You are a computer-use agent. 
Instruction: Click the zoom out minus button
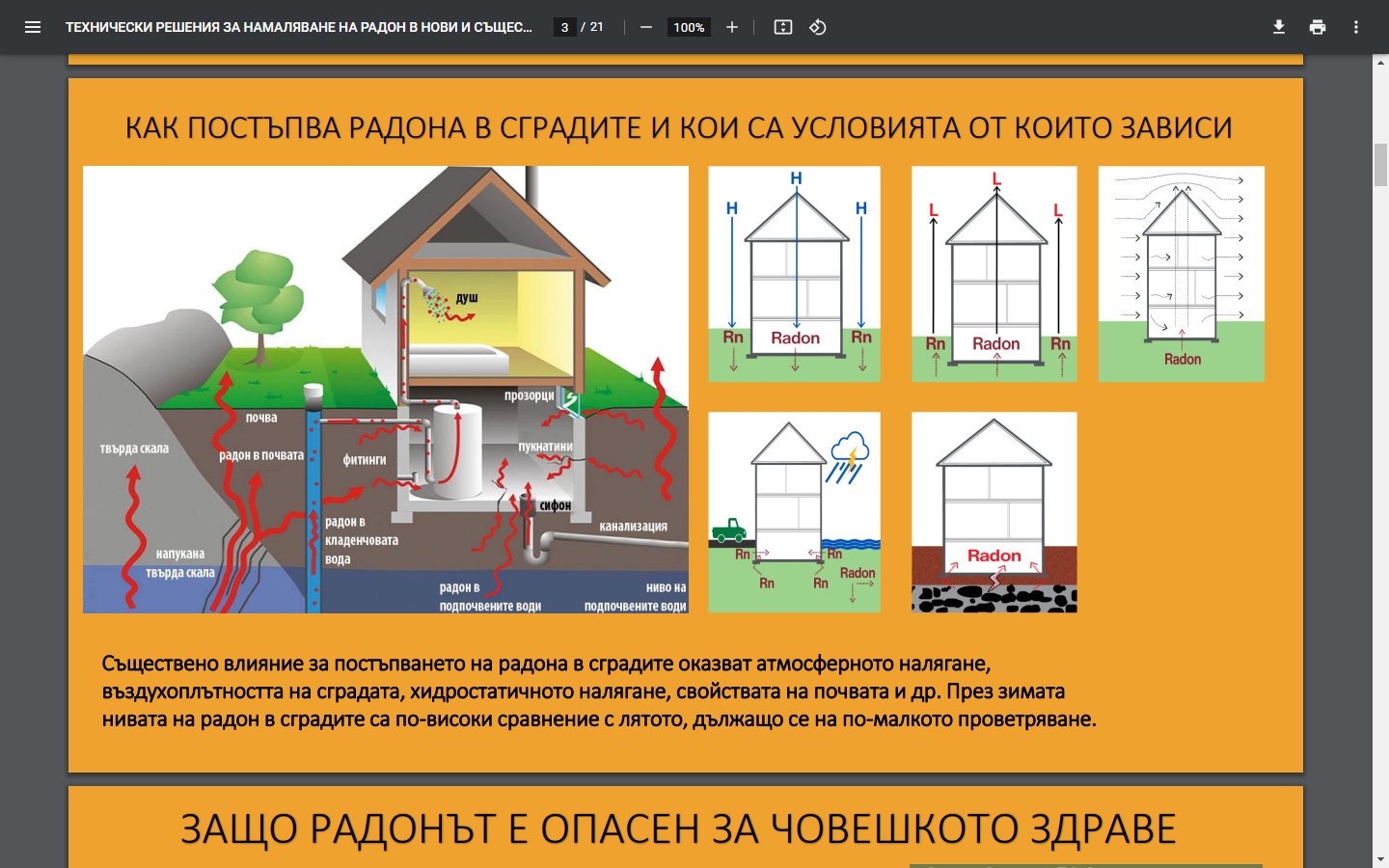(646, 27)
